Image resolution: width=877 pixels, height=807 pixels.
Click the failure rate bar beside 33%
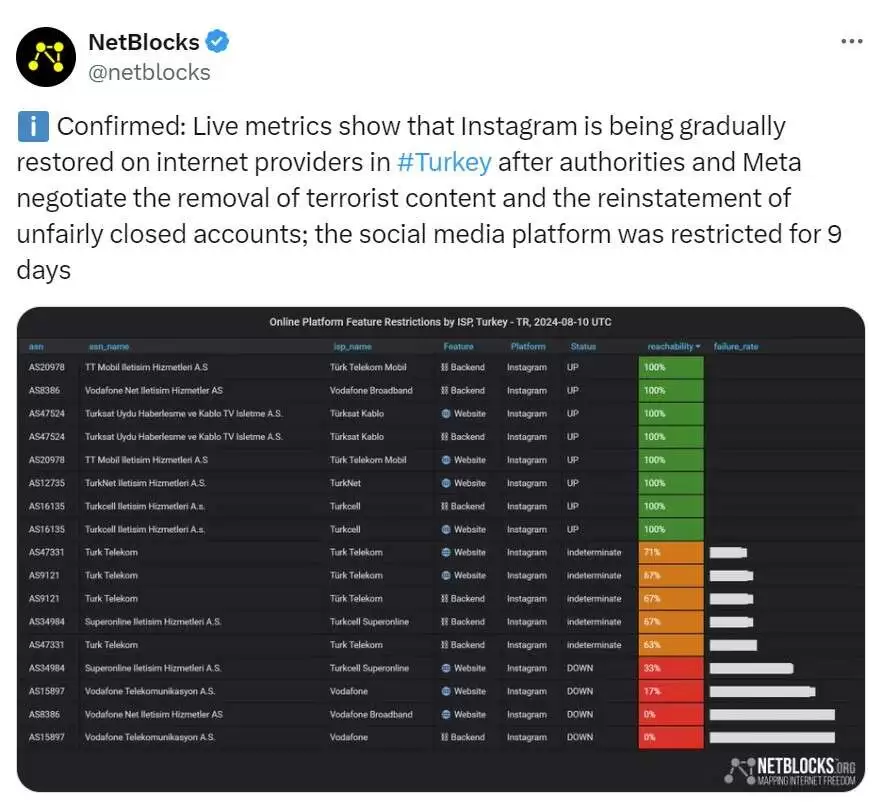click(751, 668)
